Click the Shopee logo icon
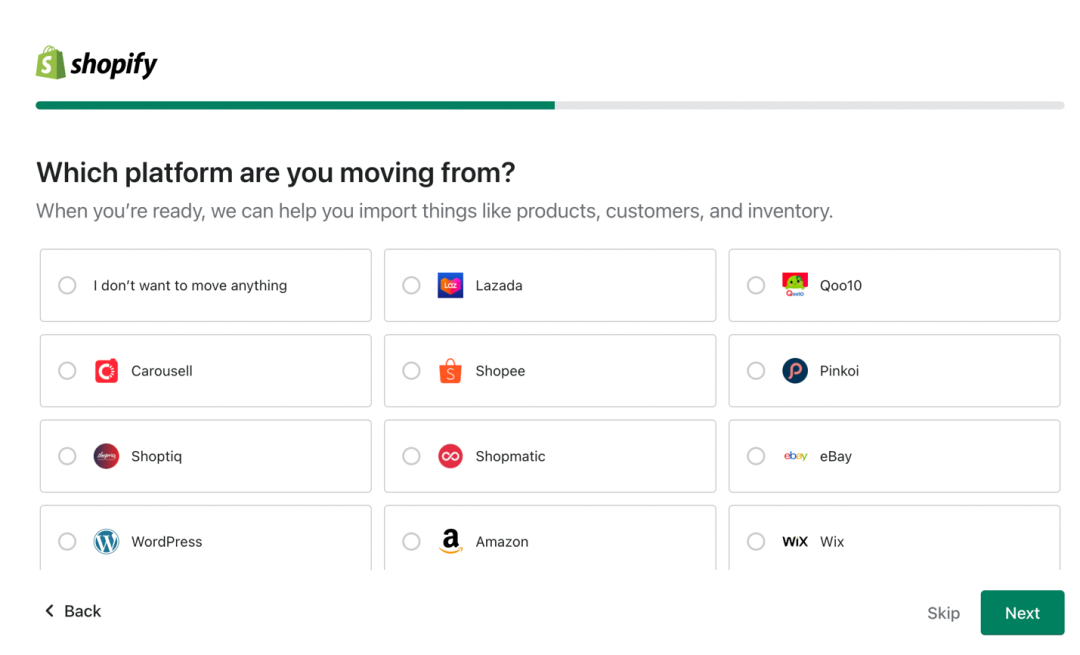The image size is (1080, 655). coord(451,371)
